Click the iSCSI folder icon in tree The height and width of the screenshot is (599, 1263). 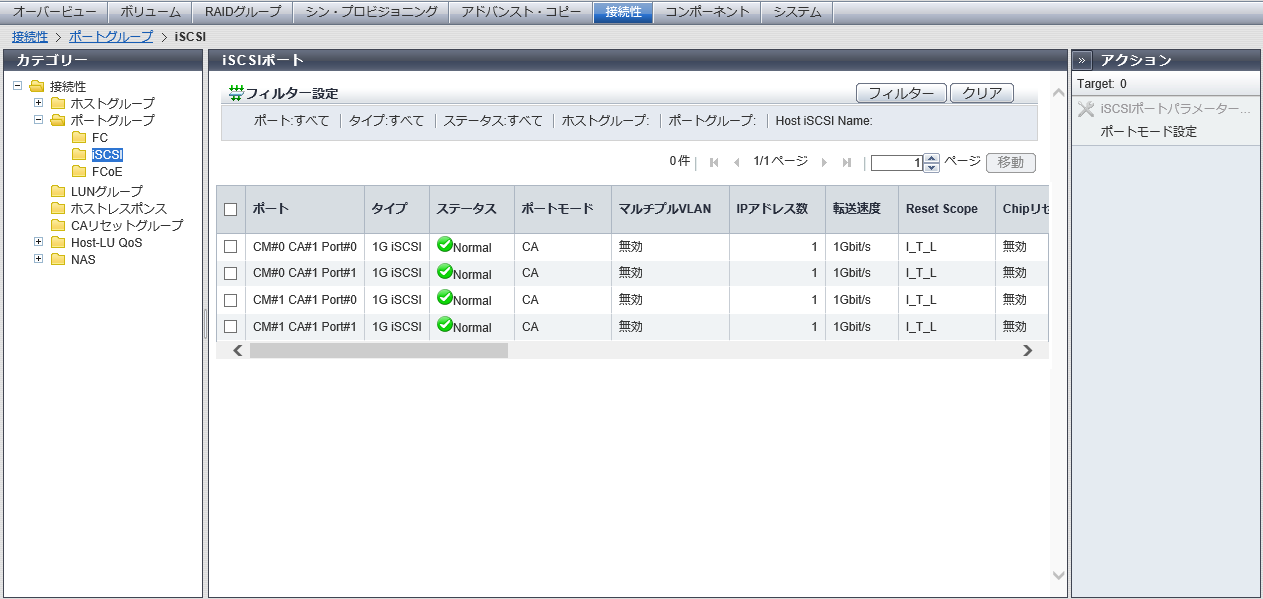click(79, 155)
